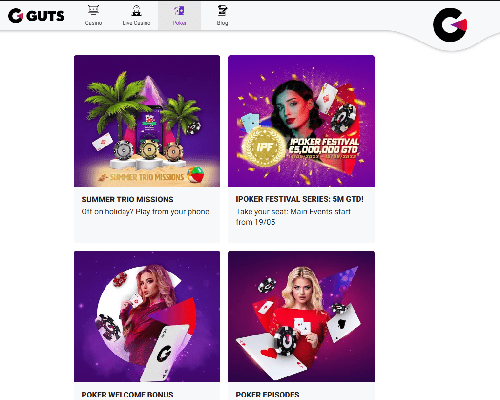Click the large G logo at top right

(x=450, y=25)
